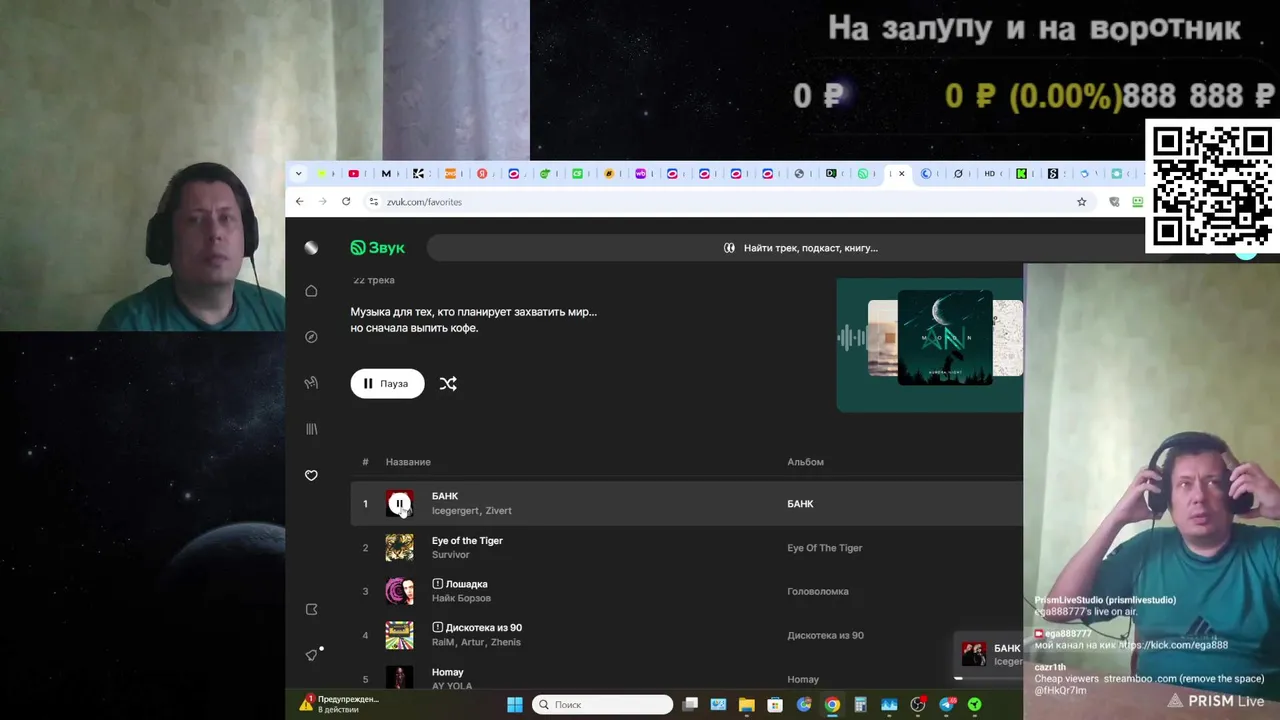
Task: Go forward in the browser
Action: pos(322,201)
